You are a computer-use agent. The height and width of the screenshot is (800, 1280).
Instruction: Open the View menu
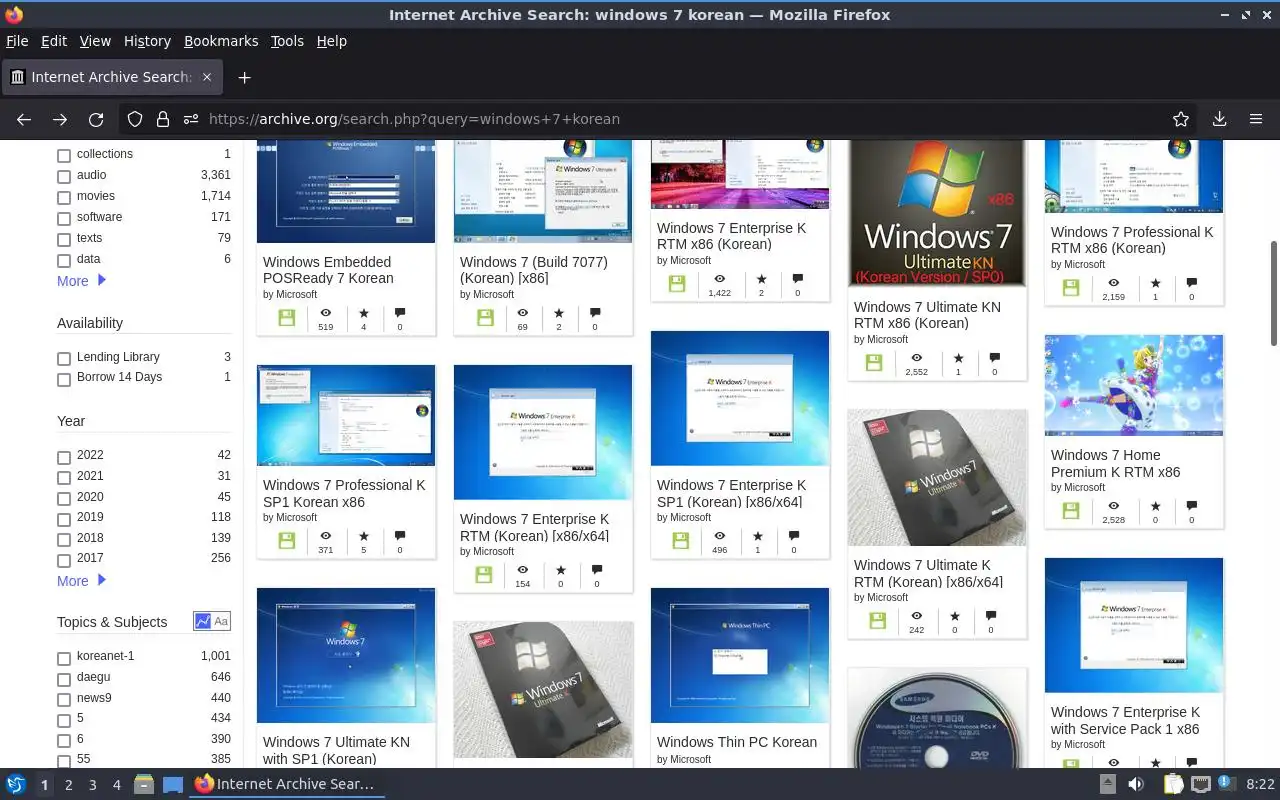(x=95, y=41)
